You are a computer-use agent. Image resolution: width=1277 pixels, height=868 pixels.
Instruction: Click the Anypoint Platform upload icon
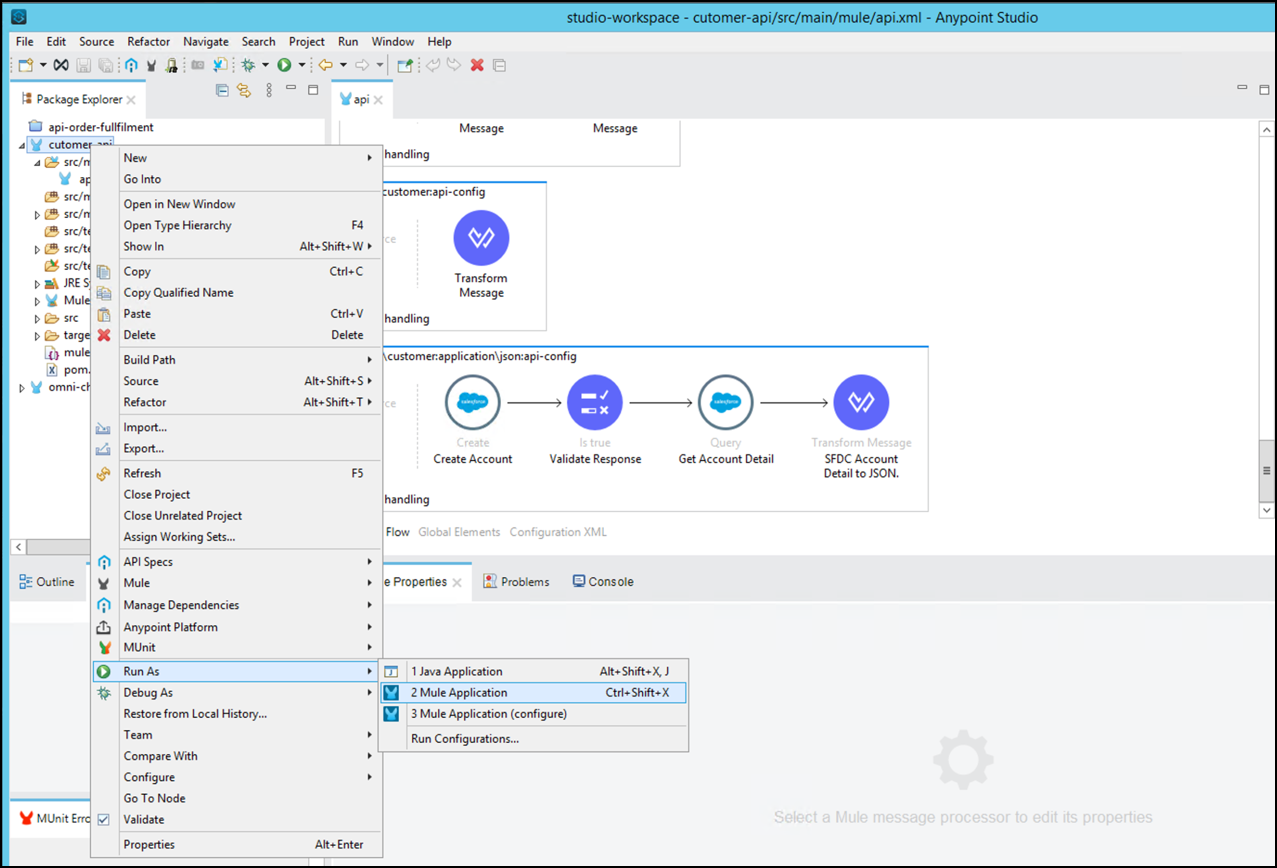104,627
